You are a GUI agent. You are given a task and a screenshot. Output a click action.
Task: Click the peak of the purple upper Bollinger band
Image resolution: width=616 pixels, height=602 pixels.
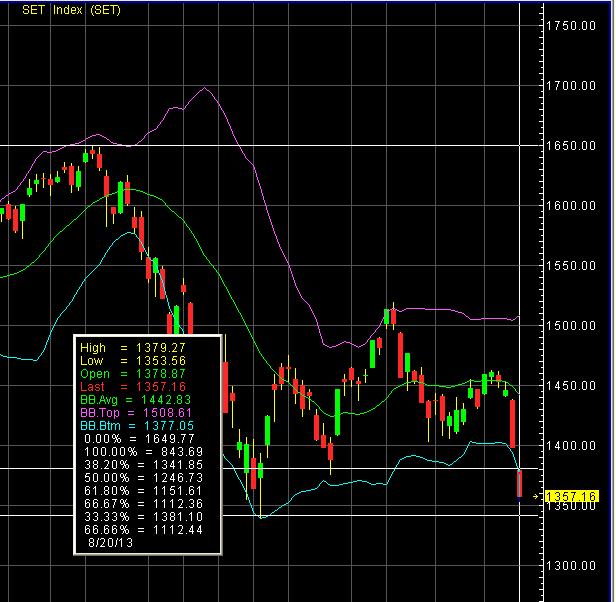[204, 88]
